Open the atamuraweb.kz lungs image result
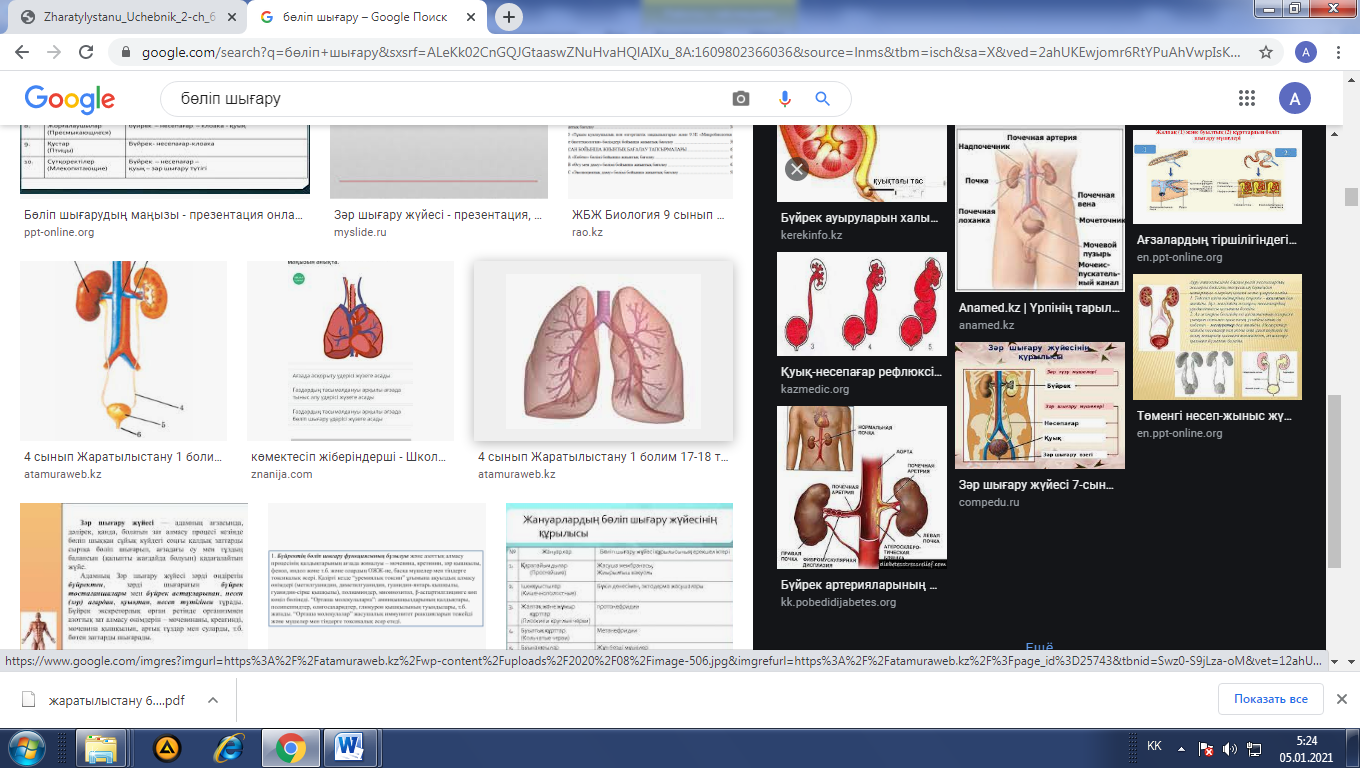The width and height of the screenshot is (1360, 768). (603, 352)
